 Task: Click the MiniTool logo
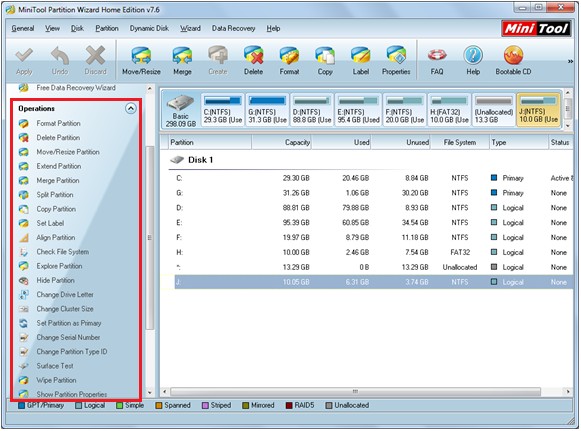tap(536, 29)
